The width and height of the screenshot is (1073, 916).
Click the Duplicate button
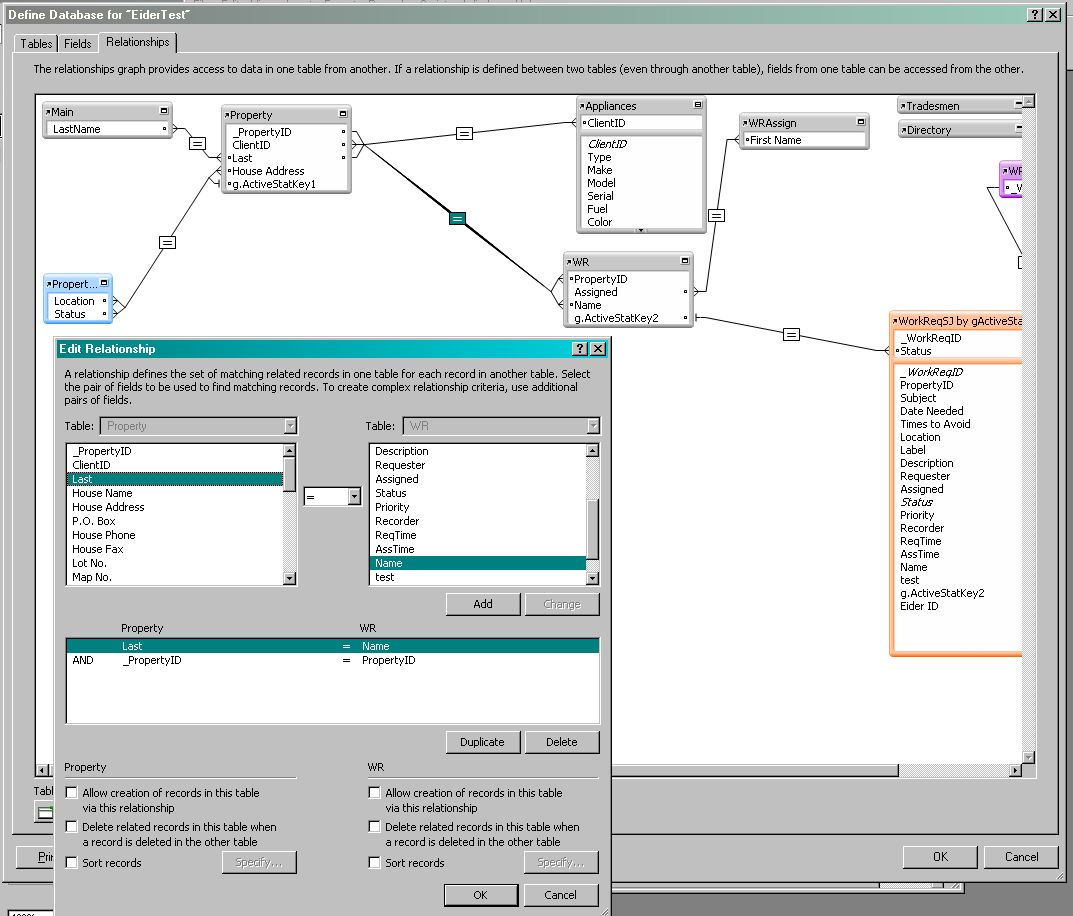[482, 742]
